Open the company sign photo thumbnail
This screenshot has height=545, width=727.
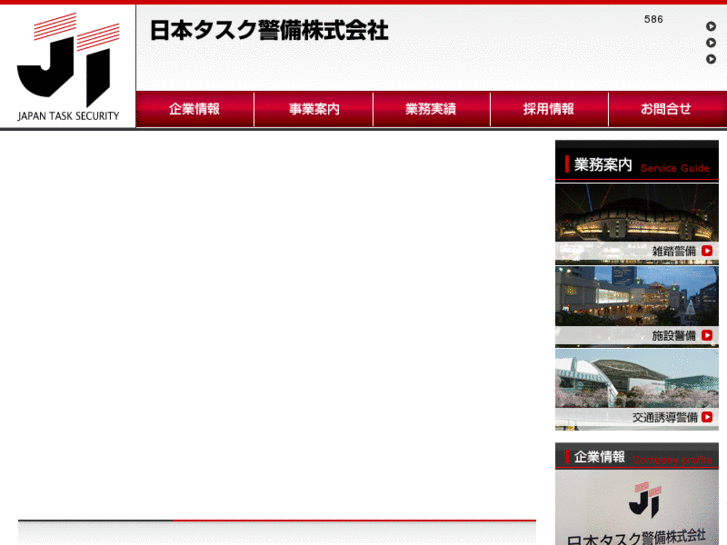[x=637, y=507]
